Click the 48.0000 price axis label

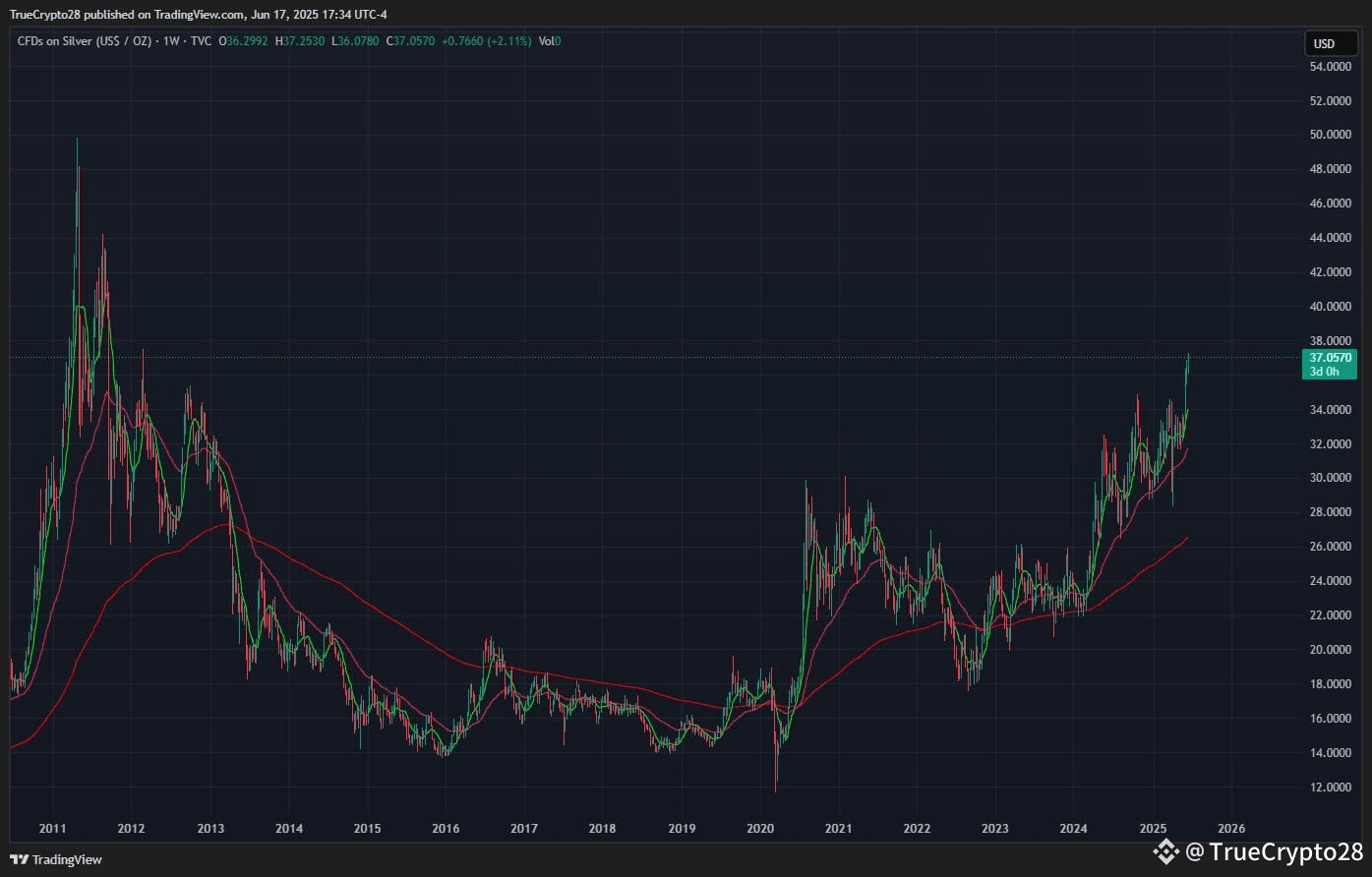[1329, 169]
